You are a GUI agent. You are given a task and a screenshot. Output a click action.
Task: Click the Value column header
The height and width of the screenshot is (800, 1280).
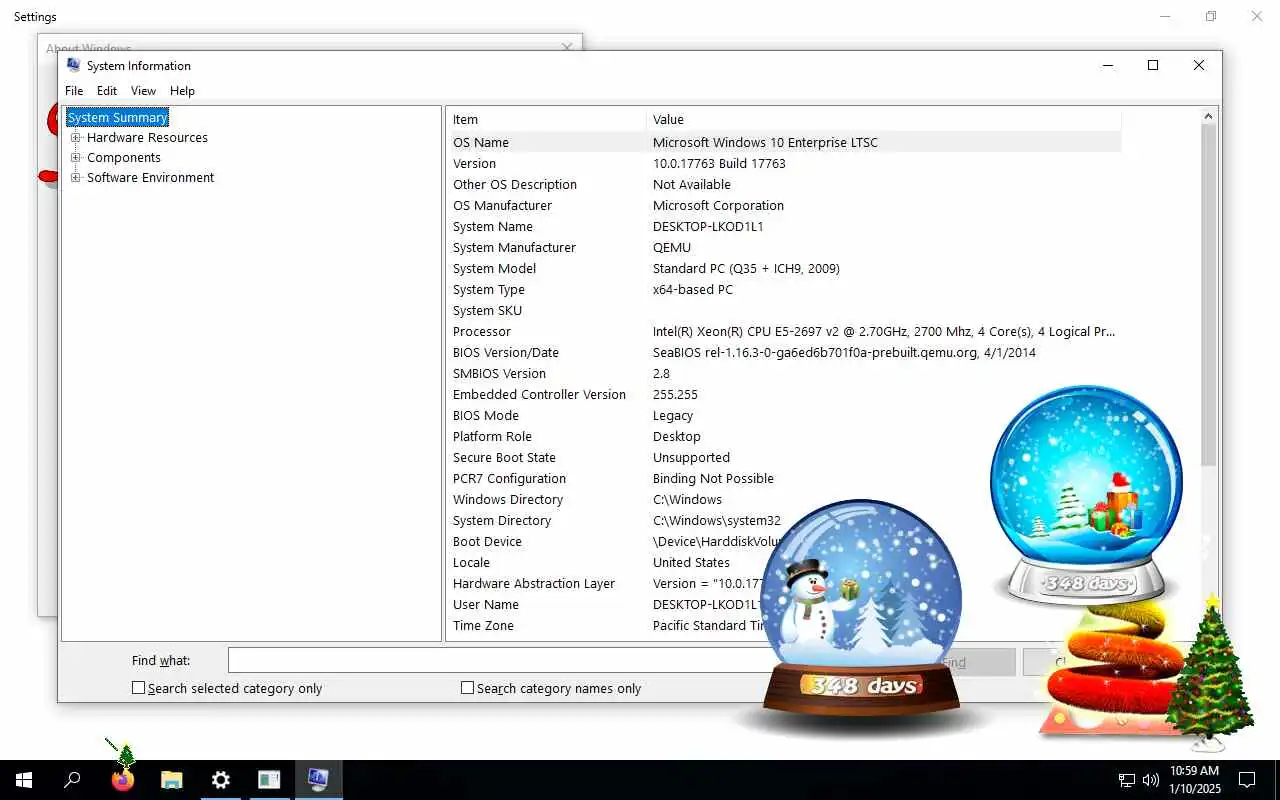(x=884, y=119)
